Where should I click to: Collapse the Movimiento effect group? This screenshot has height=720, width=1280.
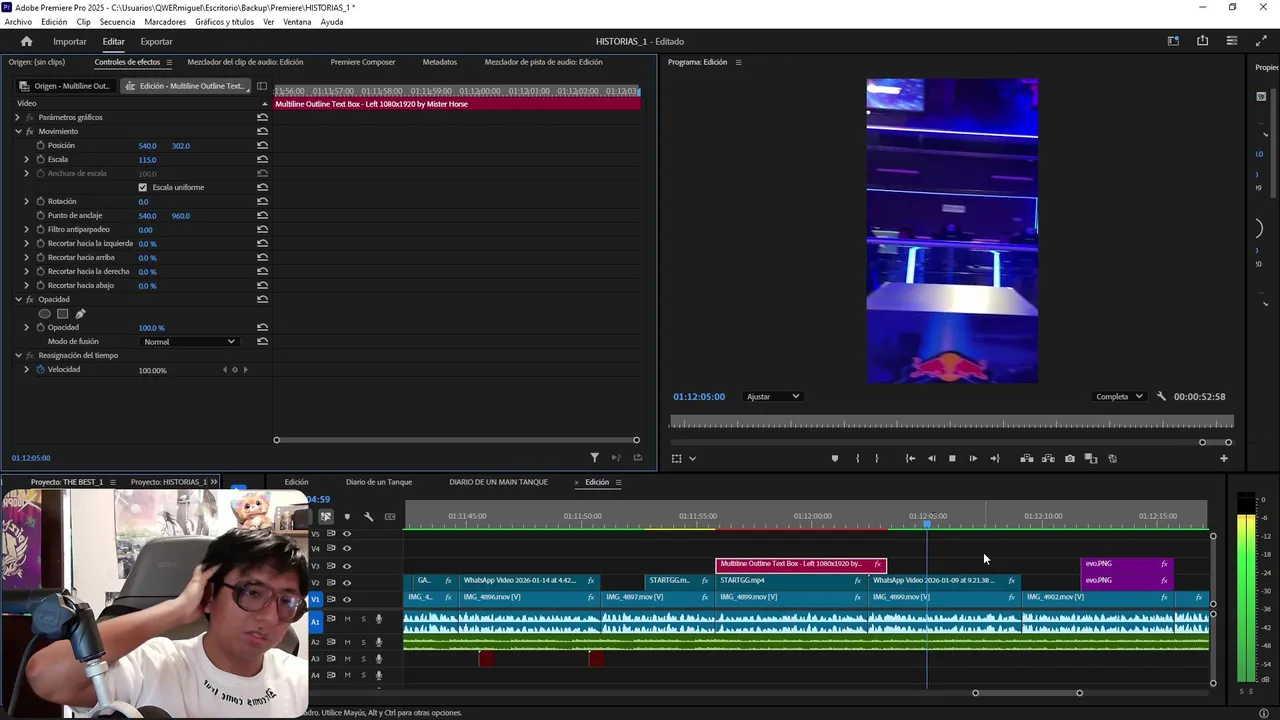[x=18, y=131]
